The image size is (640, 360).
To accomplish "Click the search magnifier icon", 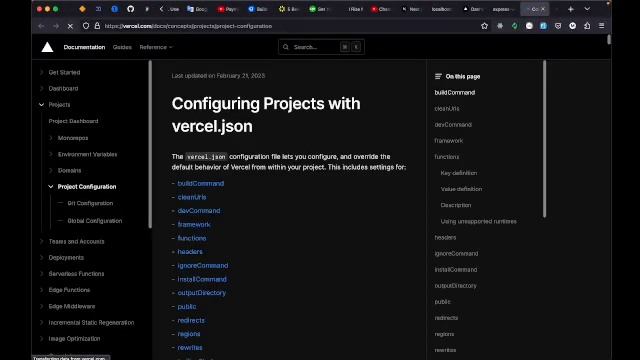I will click(286, 47).
